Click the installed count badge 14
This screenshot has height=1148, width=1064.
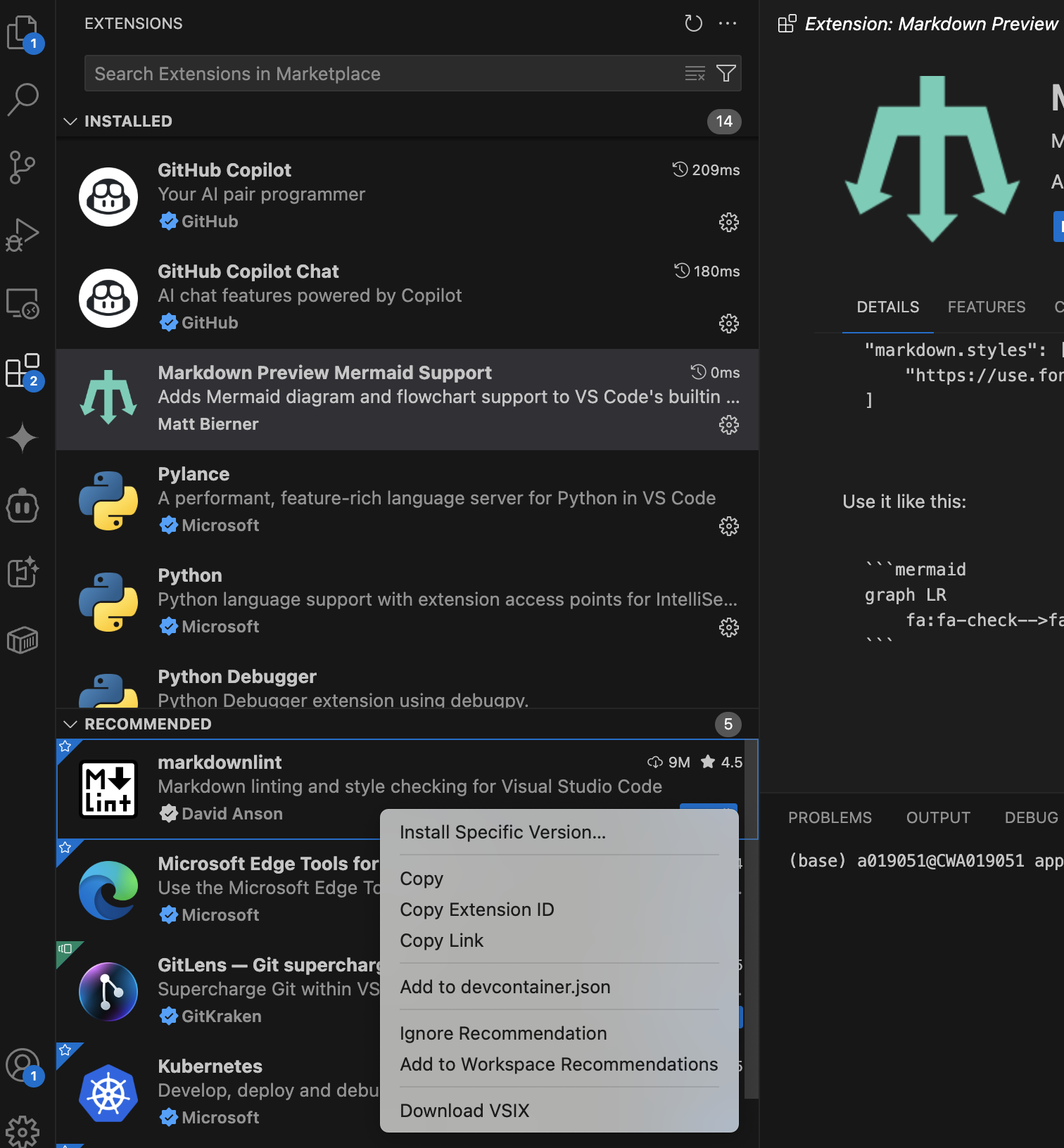(x=724, y=121)
